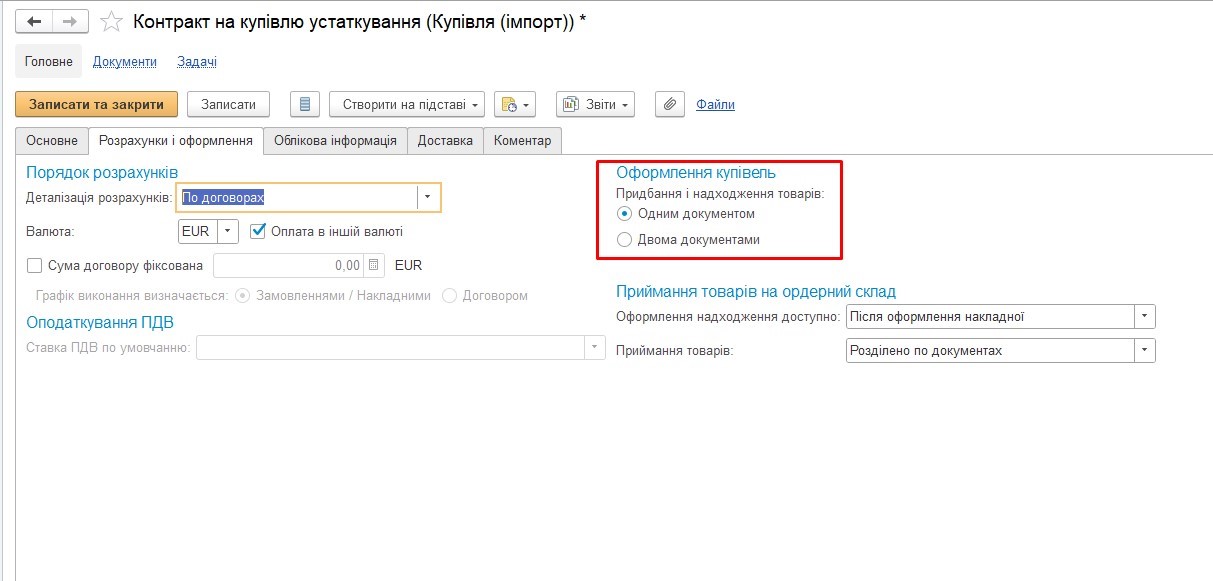The height and width of the screenshot is (581, 1213).
Task: Select Замовленнями / Накладними radio option
Action: 242,296
